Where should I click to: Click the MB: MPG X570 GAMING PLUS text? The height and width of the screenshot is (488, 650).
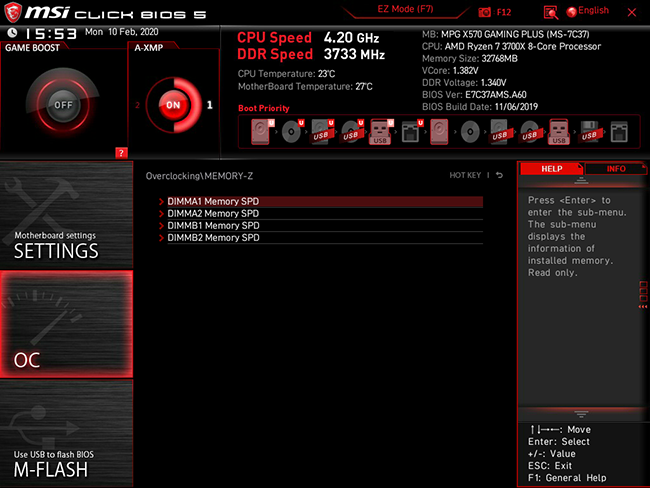click(506, 34)
